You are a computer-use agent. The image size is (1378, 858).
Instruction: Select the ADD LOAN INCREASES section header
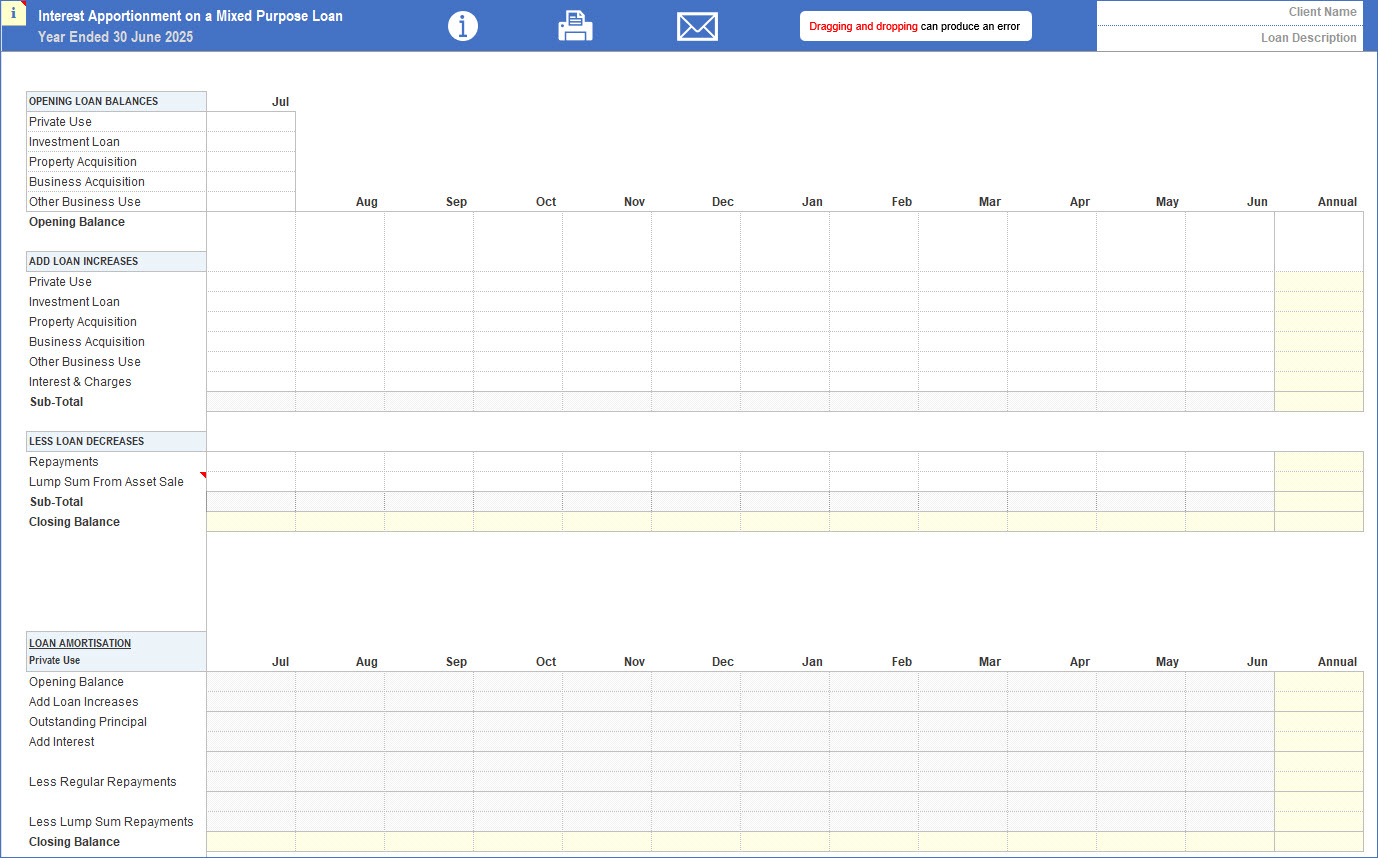pyautogui.click(x=116, y=261)
